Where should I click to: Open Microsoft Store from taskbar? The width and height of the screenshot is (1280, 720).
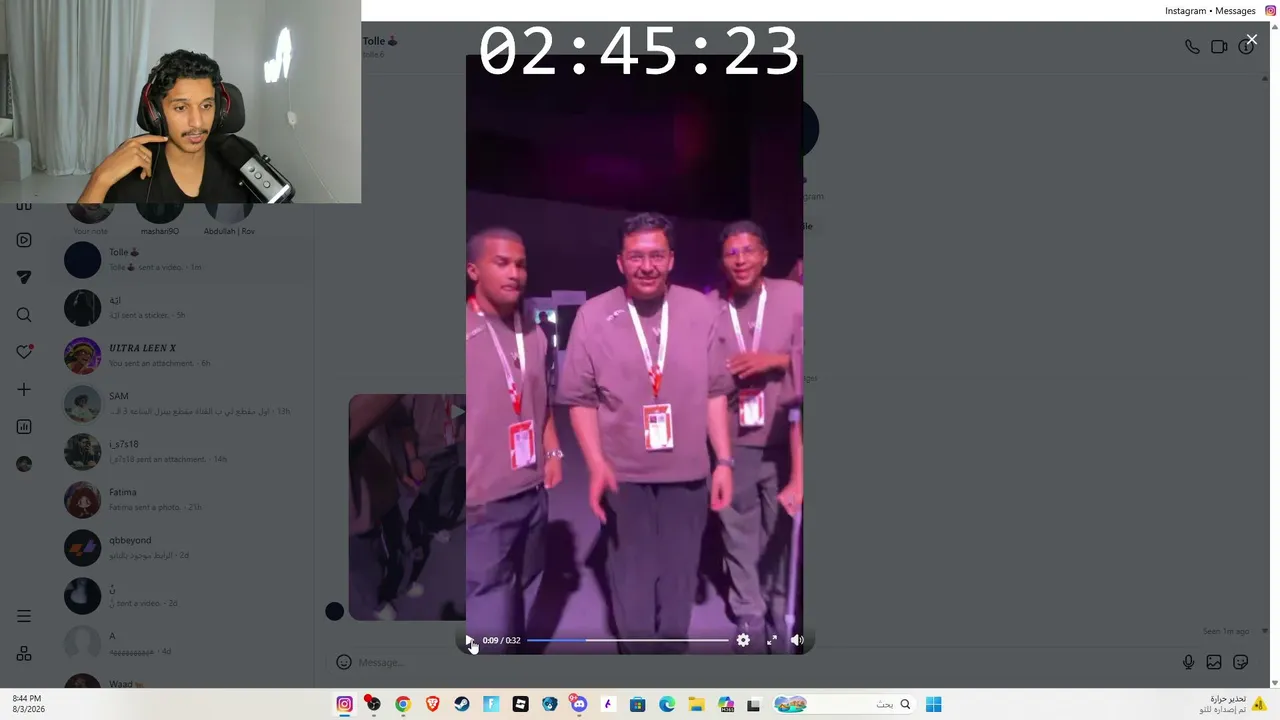point(637,704)
